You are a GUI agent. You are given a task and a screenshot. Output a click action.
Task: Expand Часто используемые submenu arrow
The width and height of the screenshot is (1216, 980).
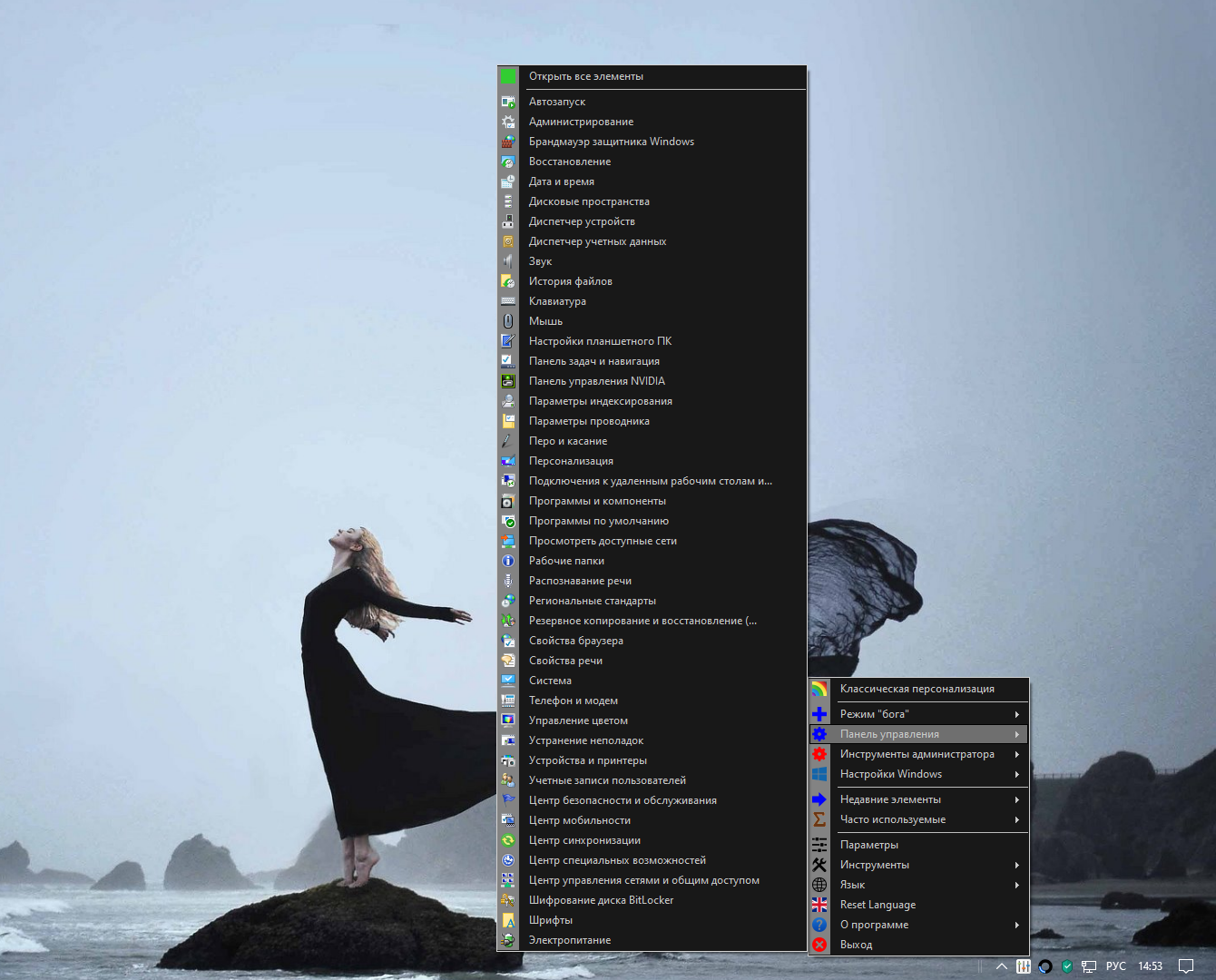(x=1017, y=819)
